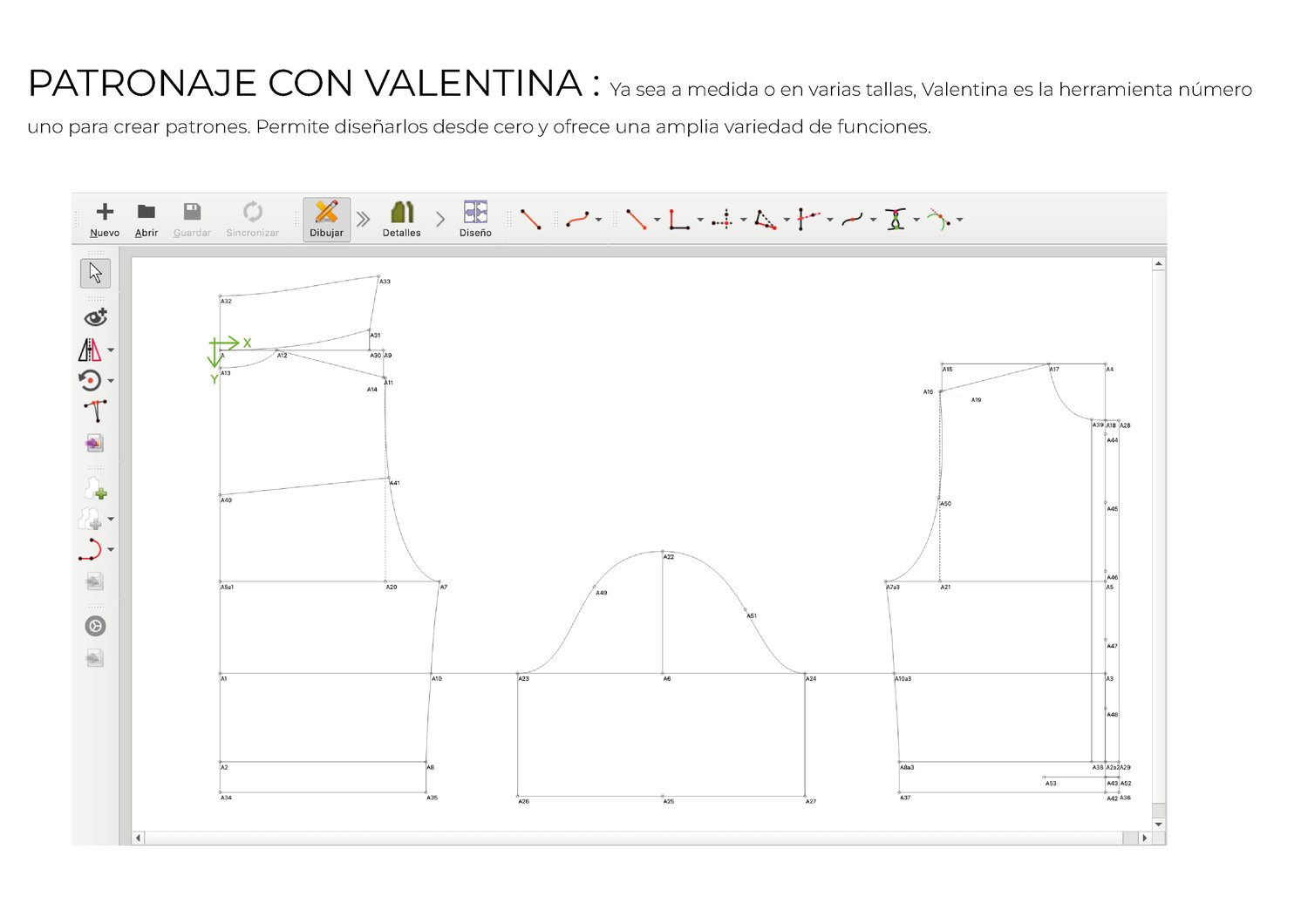Viewport: 1308px width, 924px height.
Task: Select the mirror objects tool
Action: (90, 350)
